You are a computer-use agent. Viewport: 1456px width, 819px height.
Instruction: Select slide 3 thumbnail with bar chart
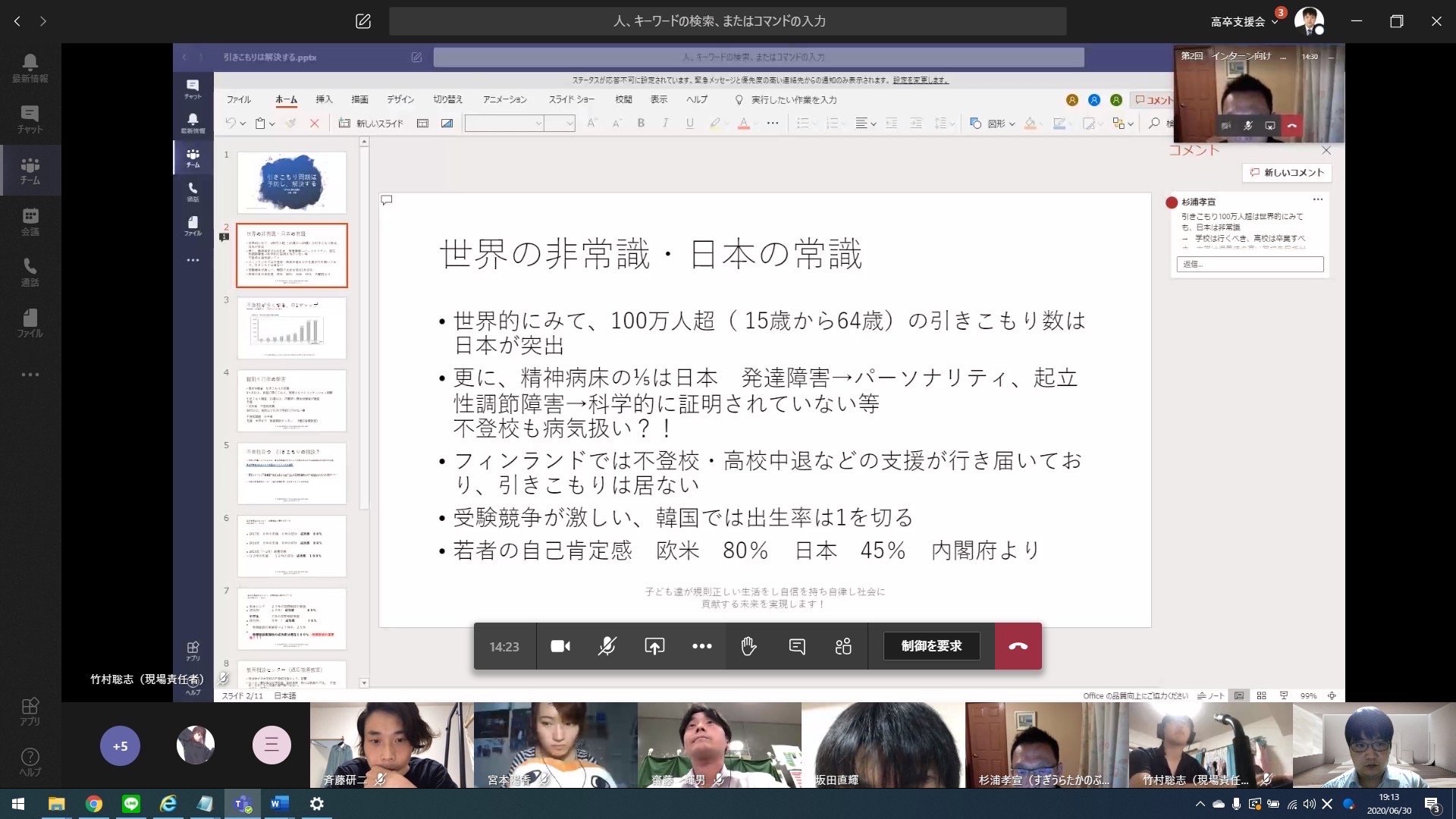(x=292, y=328)
